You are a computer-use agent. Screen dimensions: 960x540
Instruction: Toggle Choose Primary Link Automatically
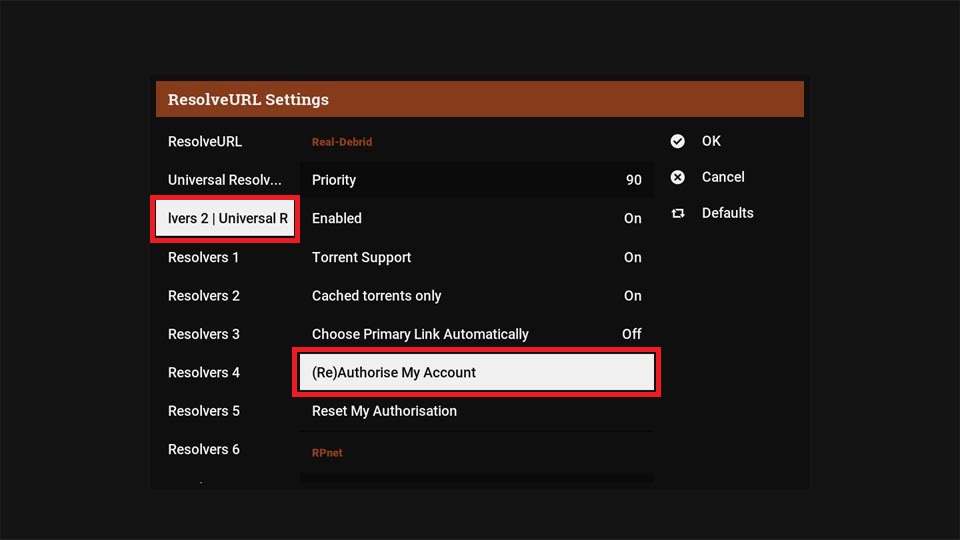click(476, 334)
